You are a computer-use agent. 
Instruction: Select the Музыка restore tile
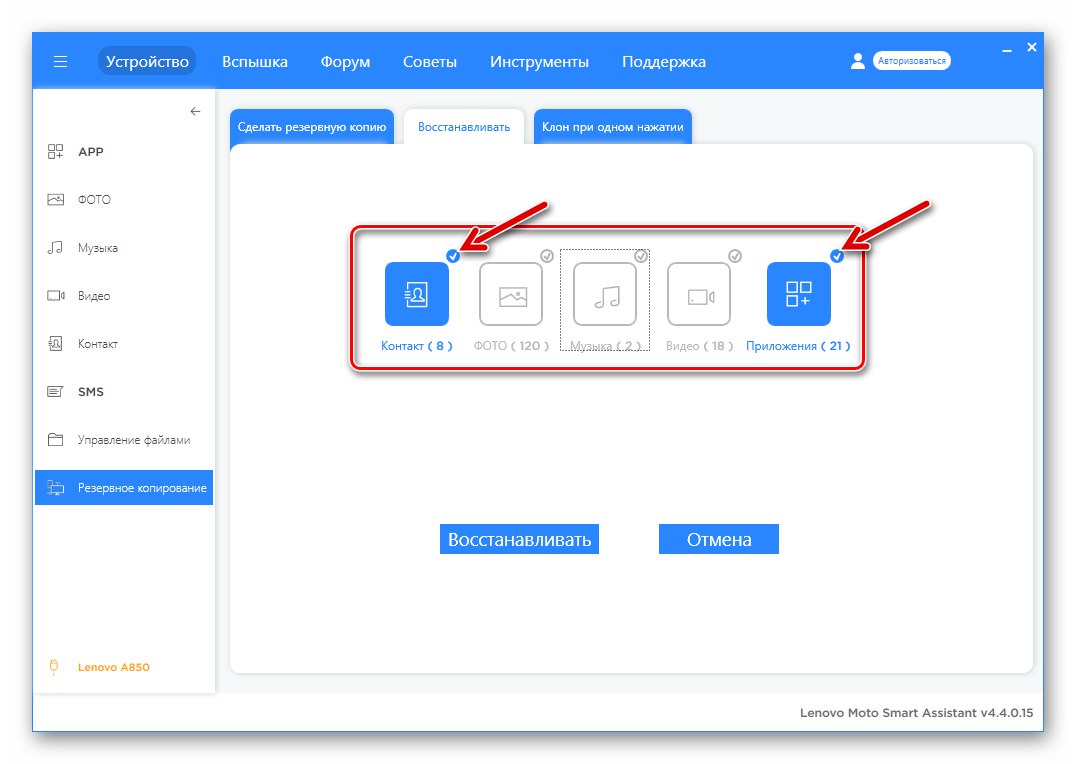605,294
